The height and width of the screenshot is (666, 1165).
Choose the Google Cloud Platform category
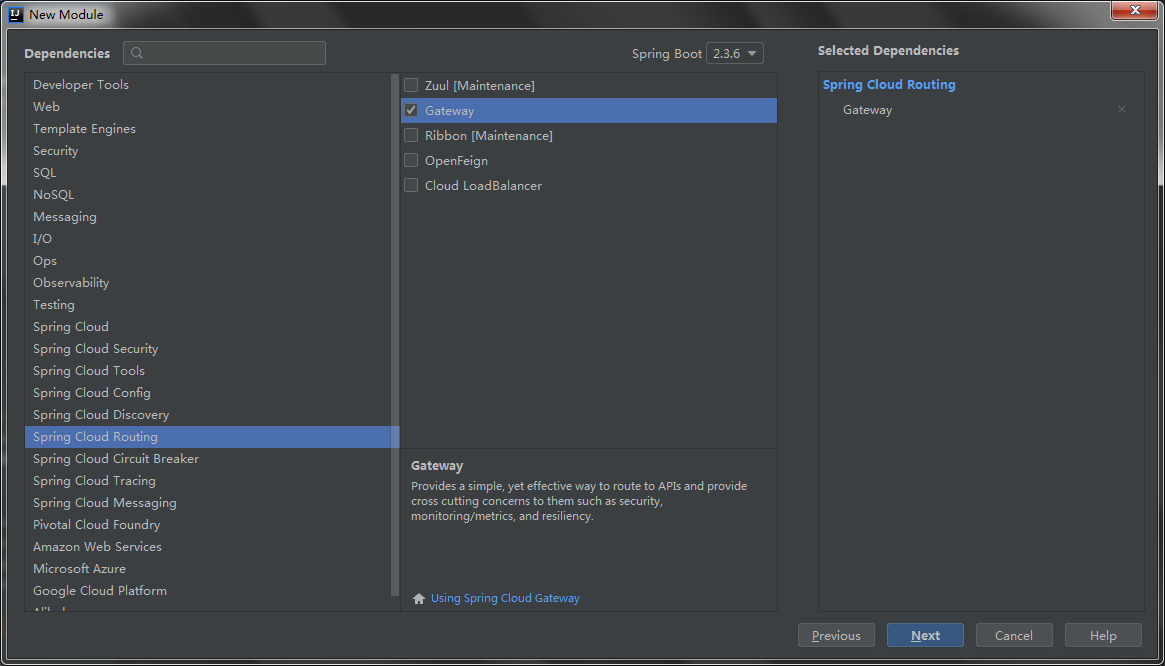208,591
